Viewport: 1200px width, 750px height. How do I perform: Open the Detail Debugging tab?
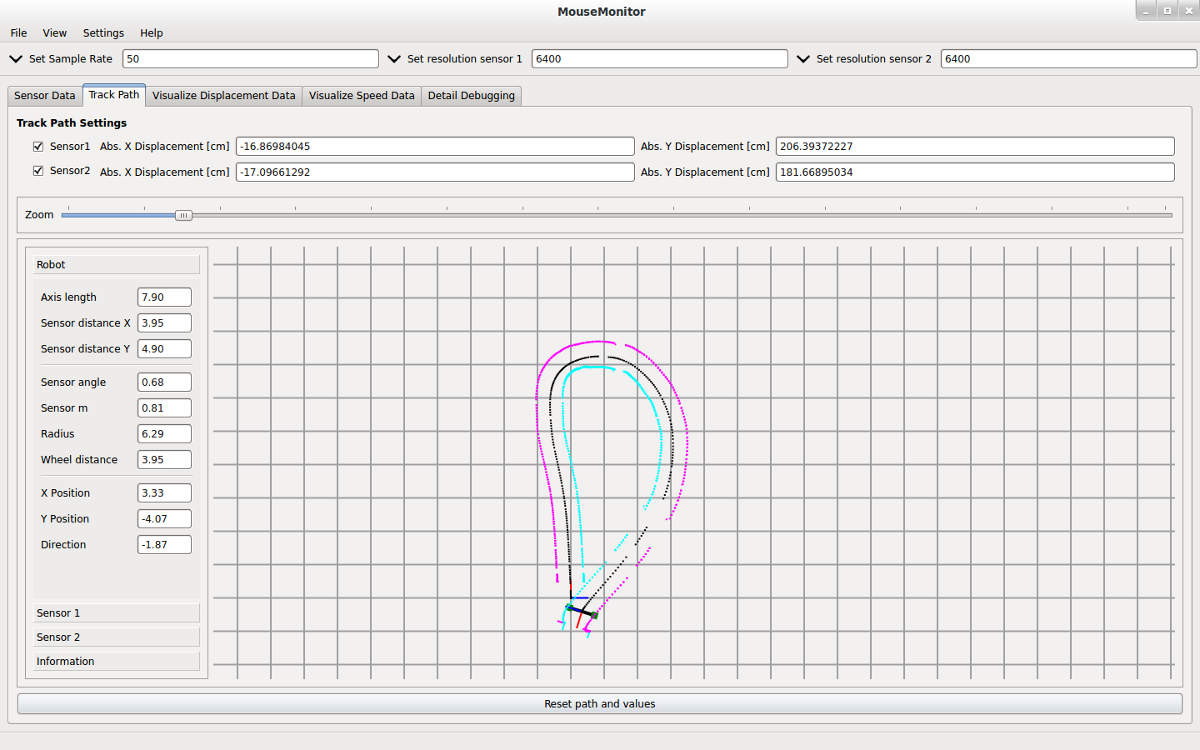click(x=471, y=96)
